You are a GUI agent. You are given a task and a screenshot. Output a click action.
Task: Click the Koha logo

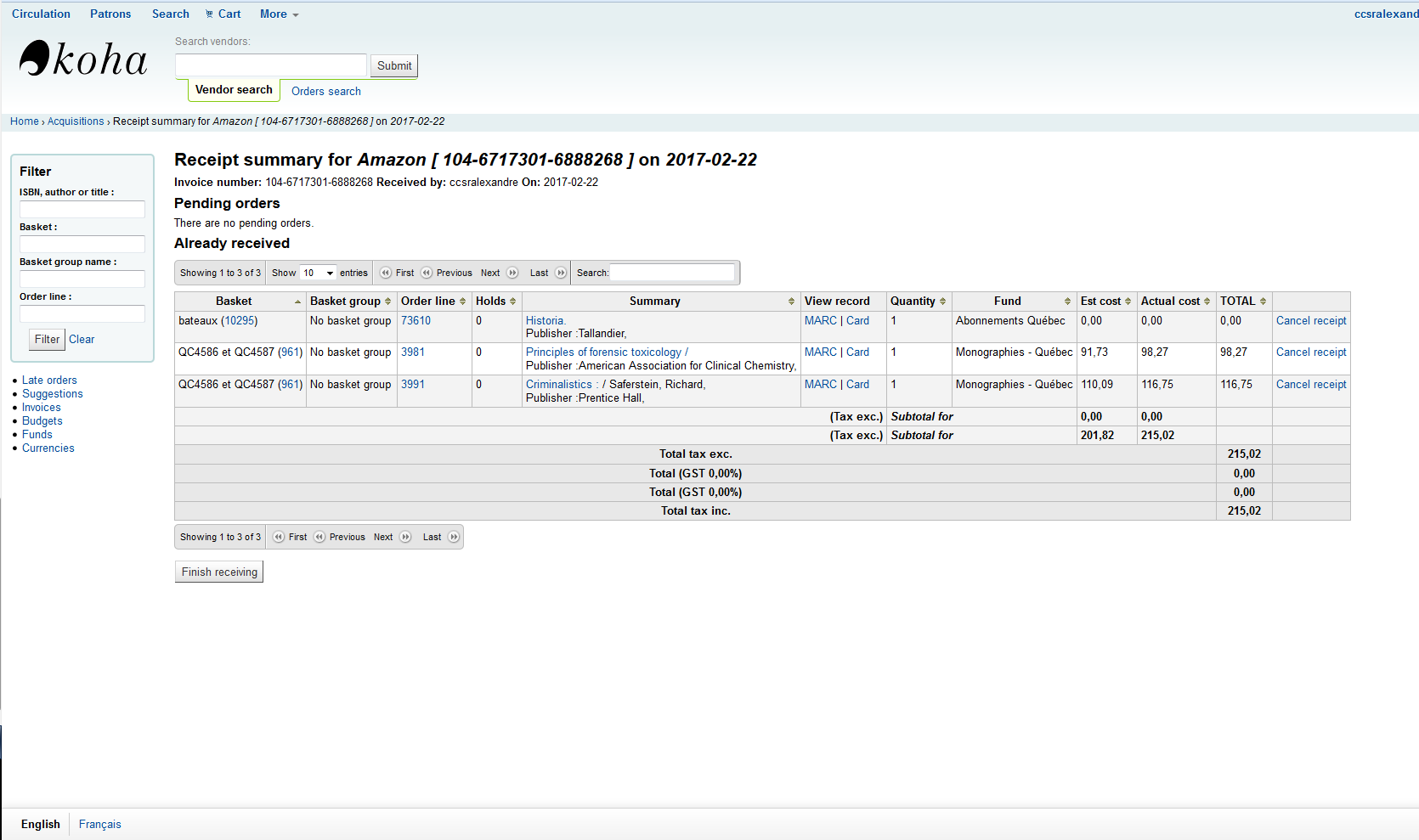pyautogui.click(x=83, y=59)
